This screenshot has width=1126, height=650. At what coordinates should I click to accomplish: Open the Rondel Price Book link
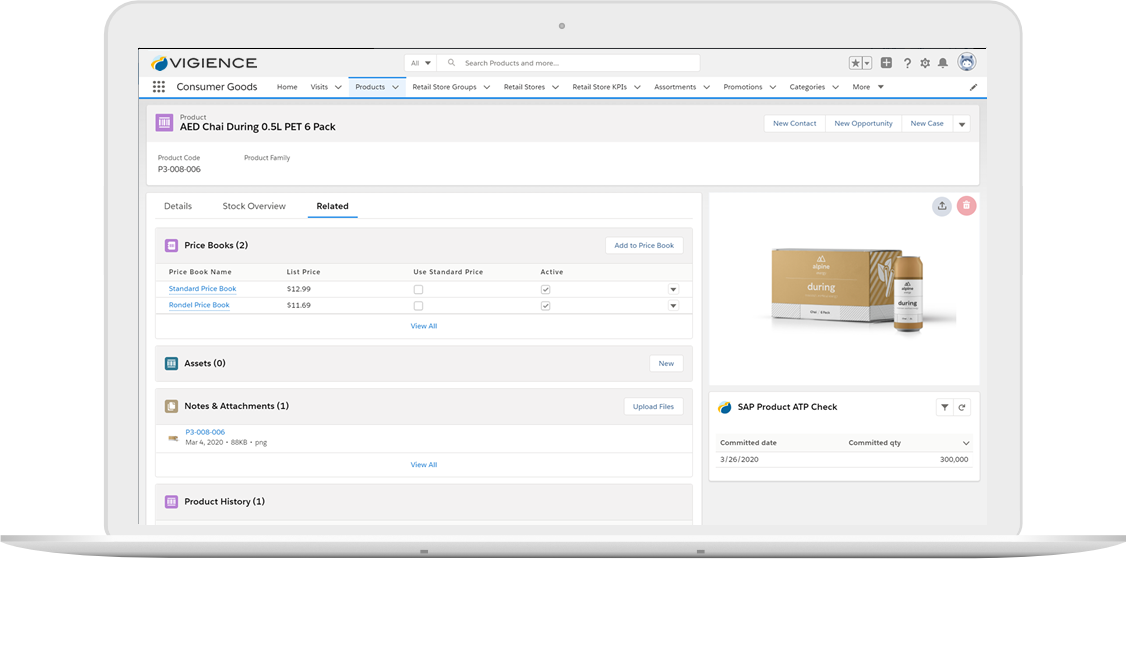(199, 305)
